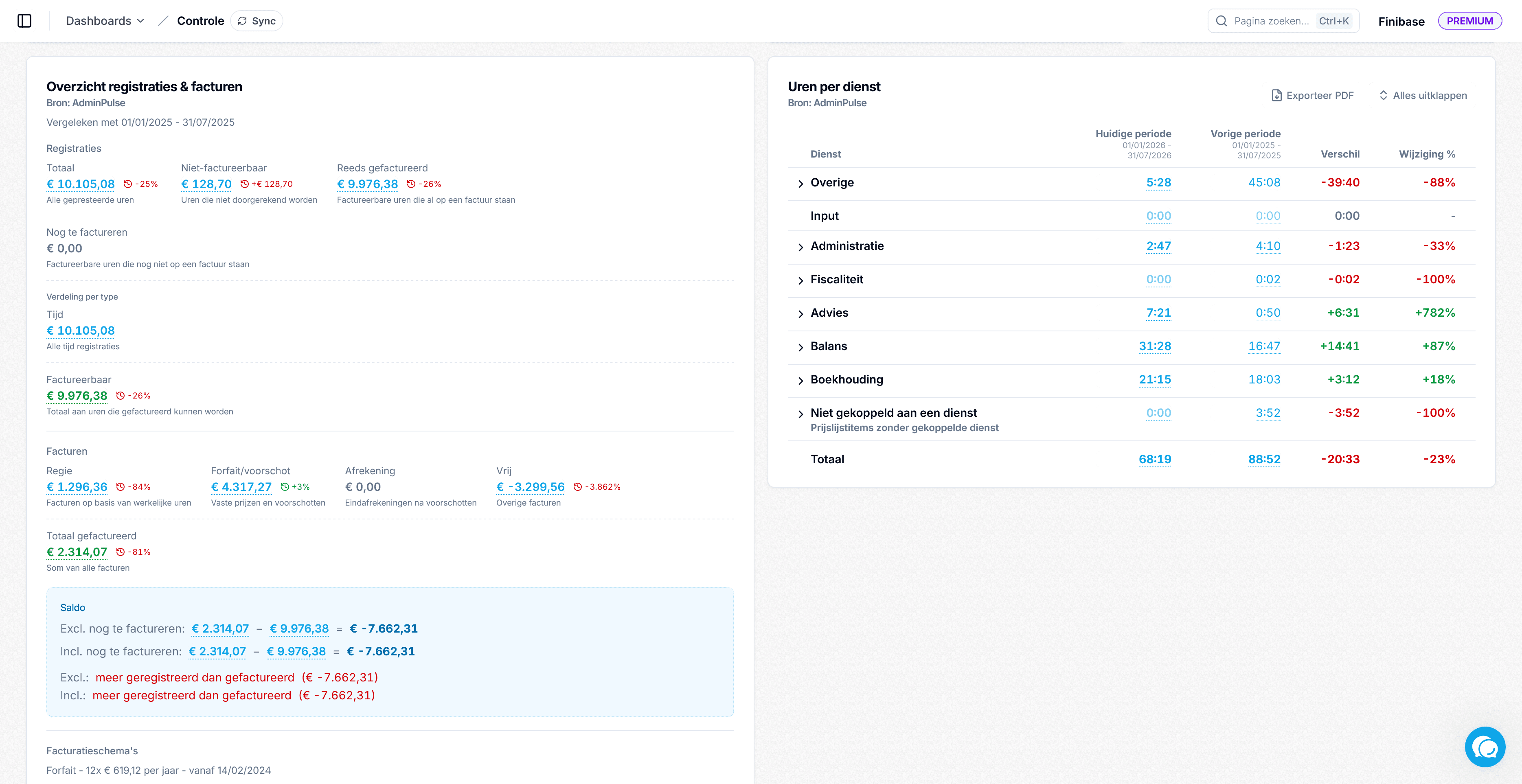
Task: Expand Niet gekoppeld aan een dienst row
Action: coord(800,414)
